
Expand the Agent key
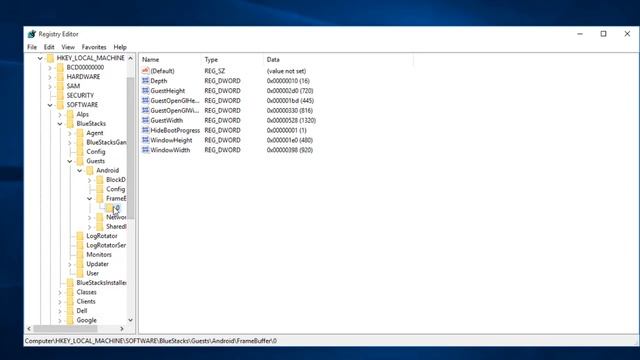point(69,133)
